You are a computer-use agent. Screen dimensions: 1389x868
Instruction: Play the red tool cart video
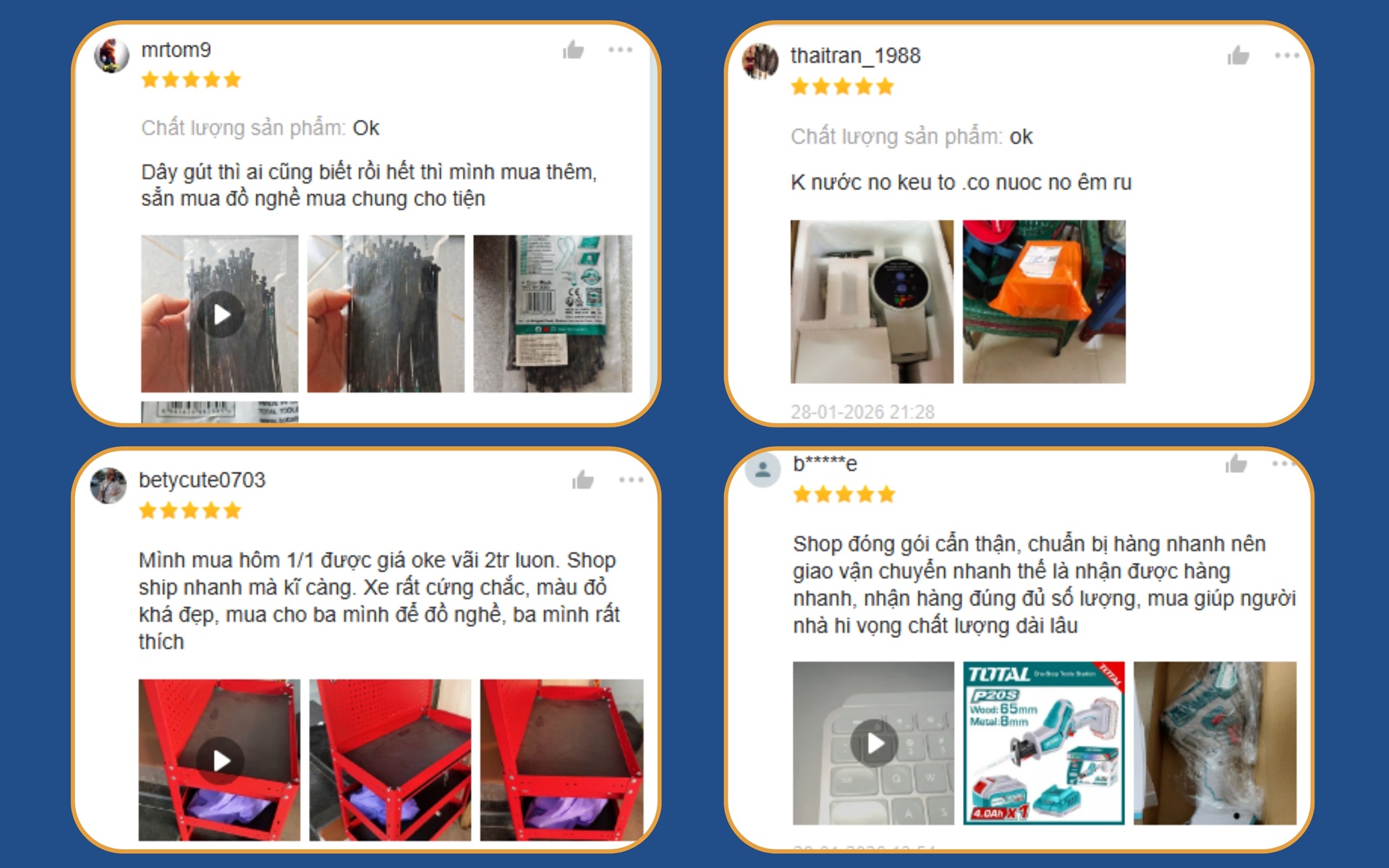coord(220,760)
